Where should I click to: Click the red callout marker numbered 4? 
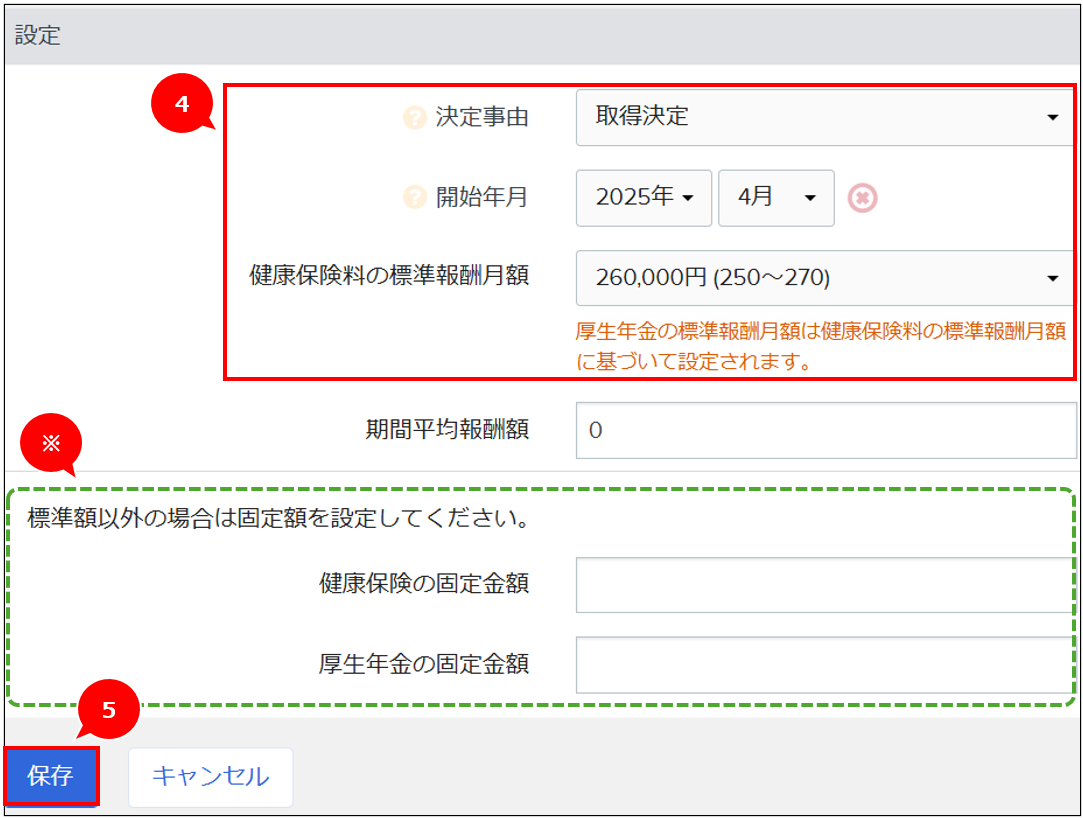pyautogui.click(x=182, y=104)
